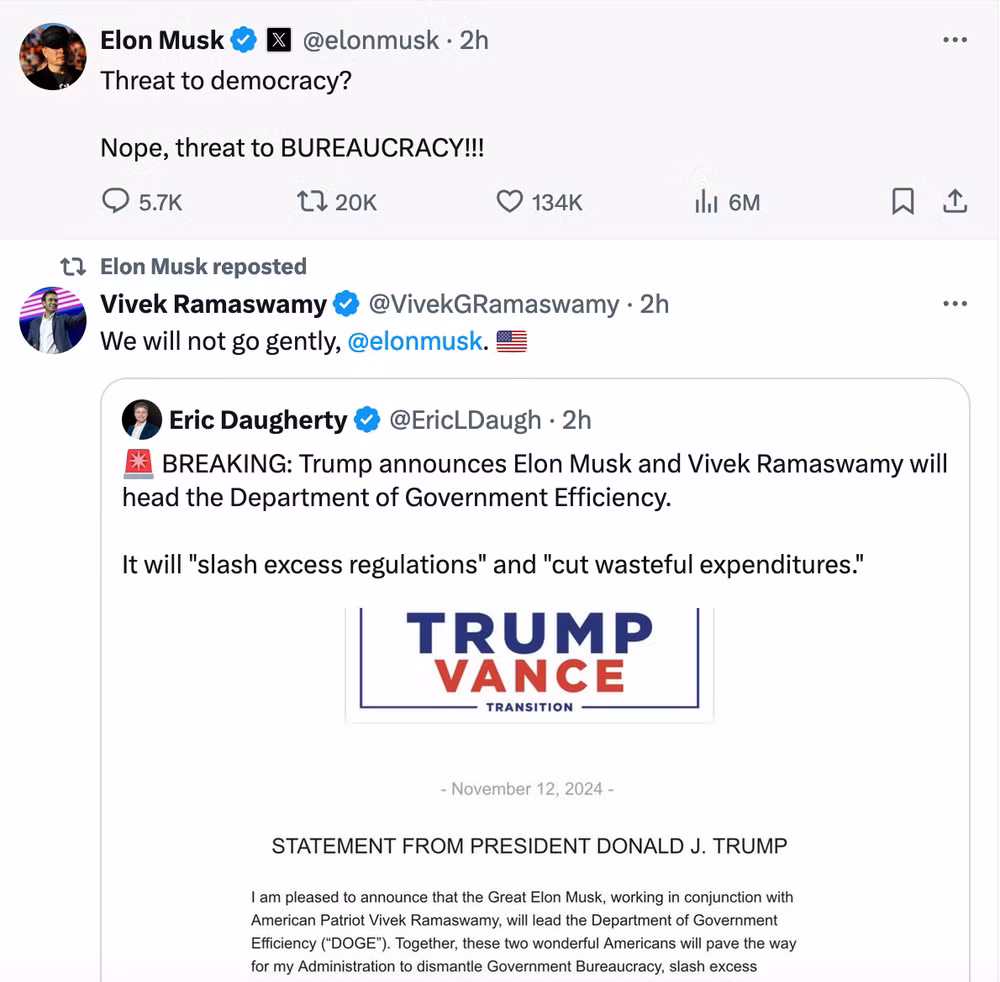Click Eric Daugherty's avatar in quoted tweet
The image size is (1000, 982).
point(142,420)
